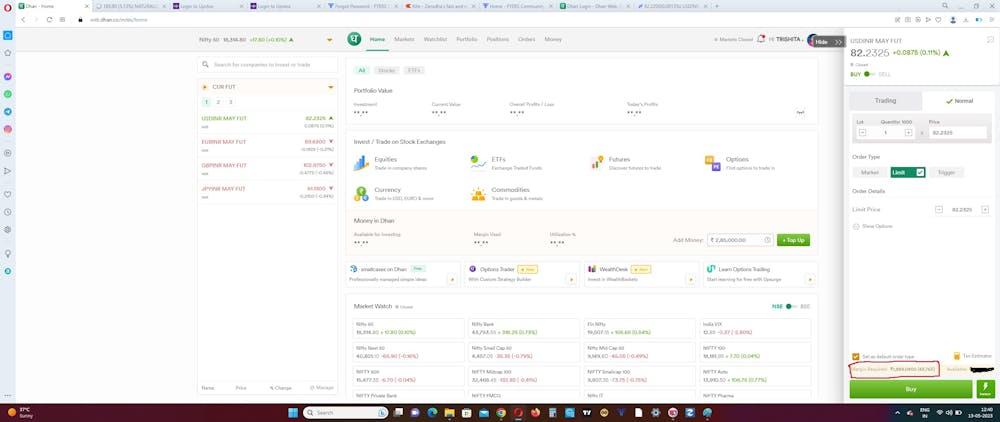Screen dimensions: 1000x422
Task: Expand the CUR FUT watchlist dropdown
Action: pyautogui.click(x=330, y=87)
